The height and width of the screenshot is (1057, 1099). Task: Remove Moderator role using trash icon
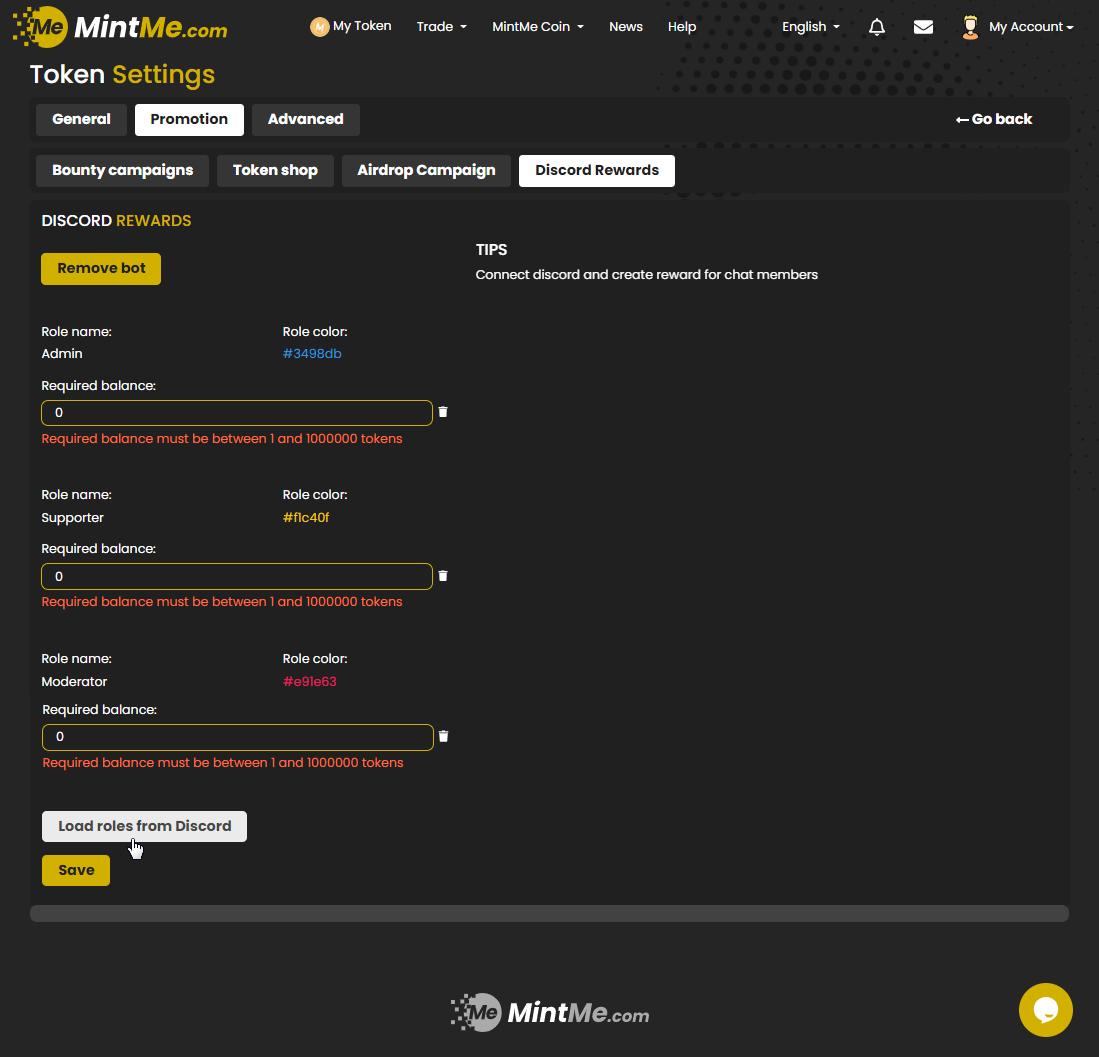pos(443,736)
